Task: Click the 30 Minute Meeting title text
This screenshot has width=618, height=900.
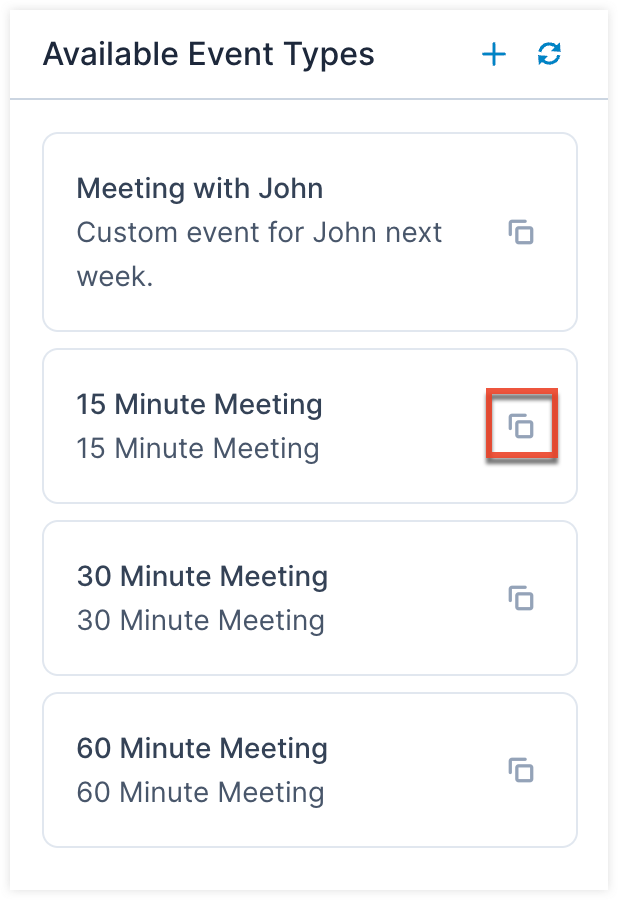Action: [203, 576]
